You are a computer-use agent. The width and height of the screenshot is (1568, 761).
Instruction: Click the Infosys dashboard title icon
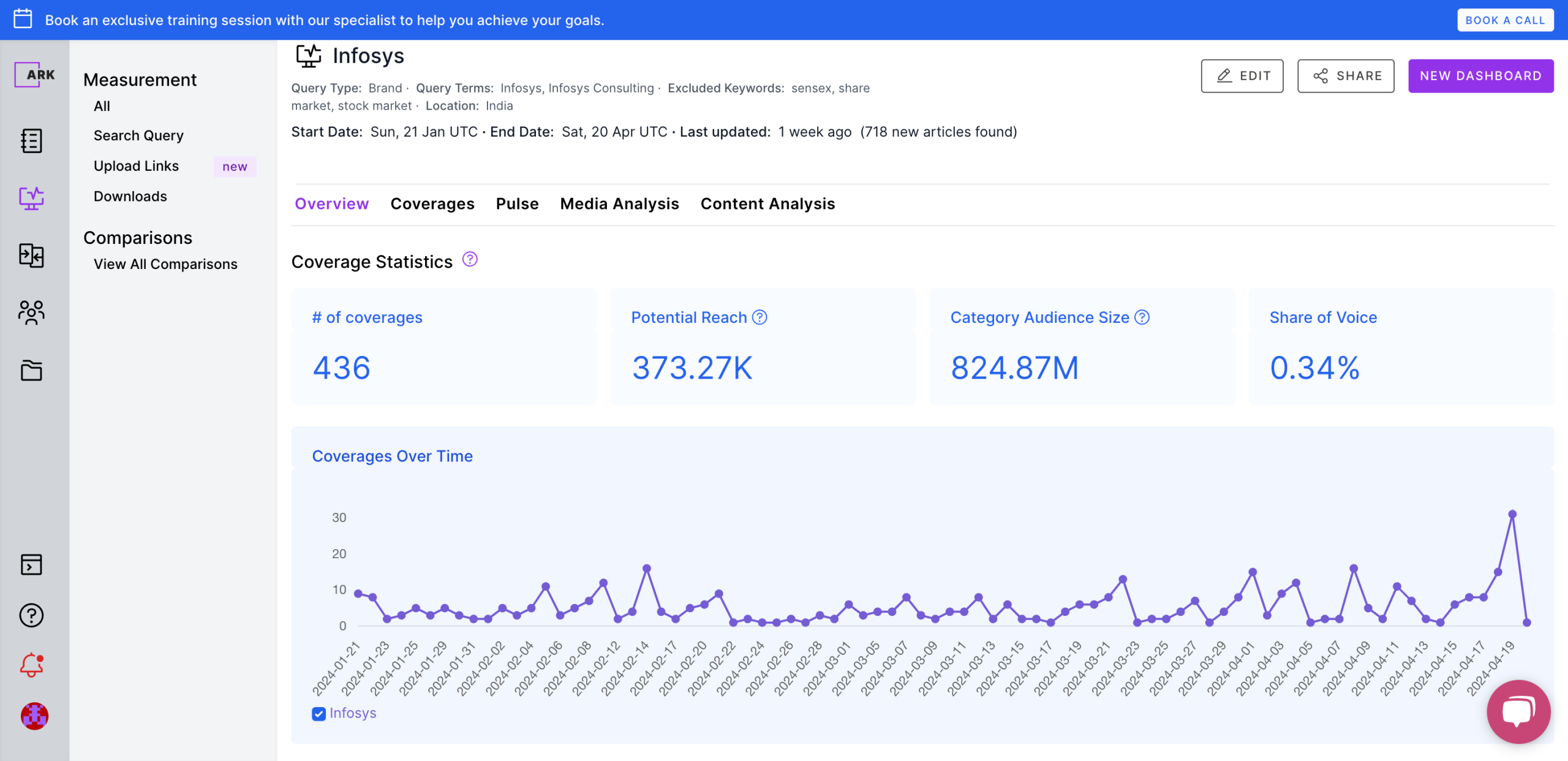click(x=309, y=56)
